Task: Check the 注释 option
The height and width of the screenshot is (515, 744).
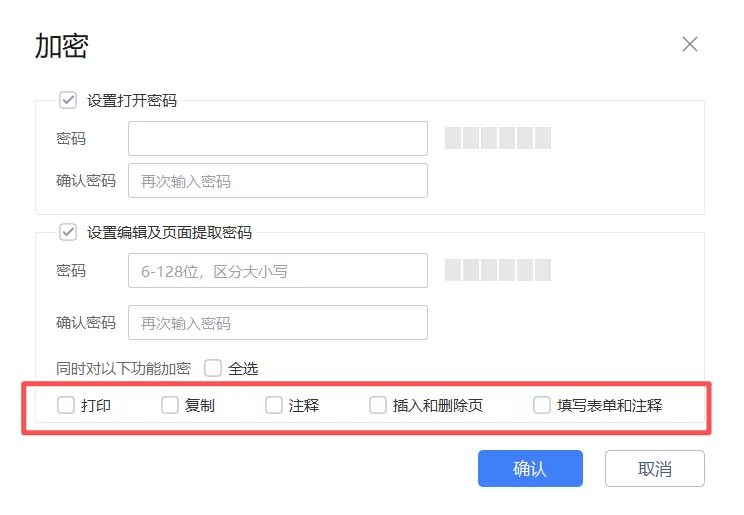Action: [274, 406]
